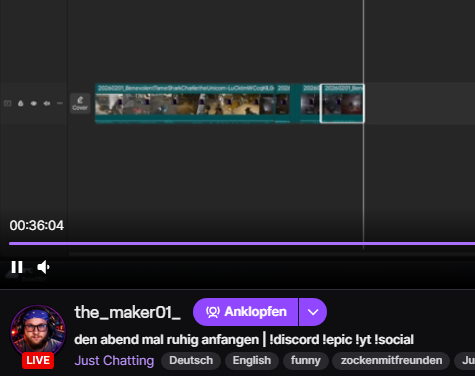Mute the stream volume speaker icon
The image size is (475, 376).
(44, 267)
